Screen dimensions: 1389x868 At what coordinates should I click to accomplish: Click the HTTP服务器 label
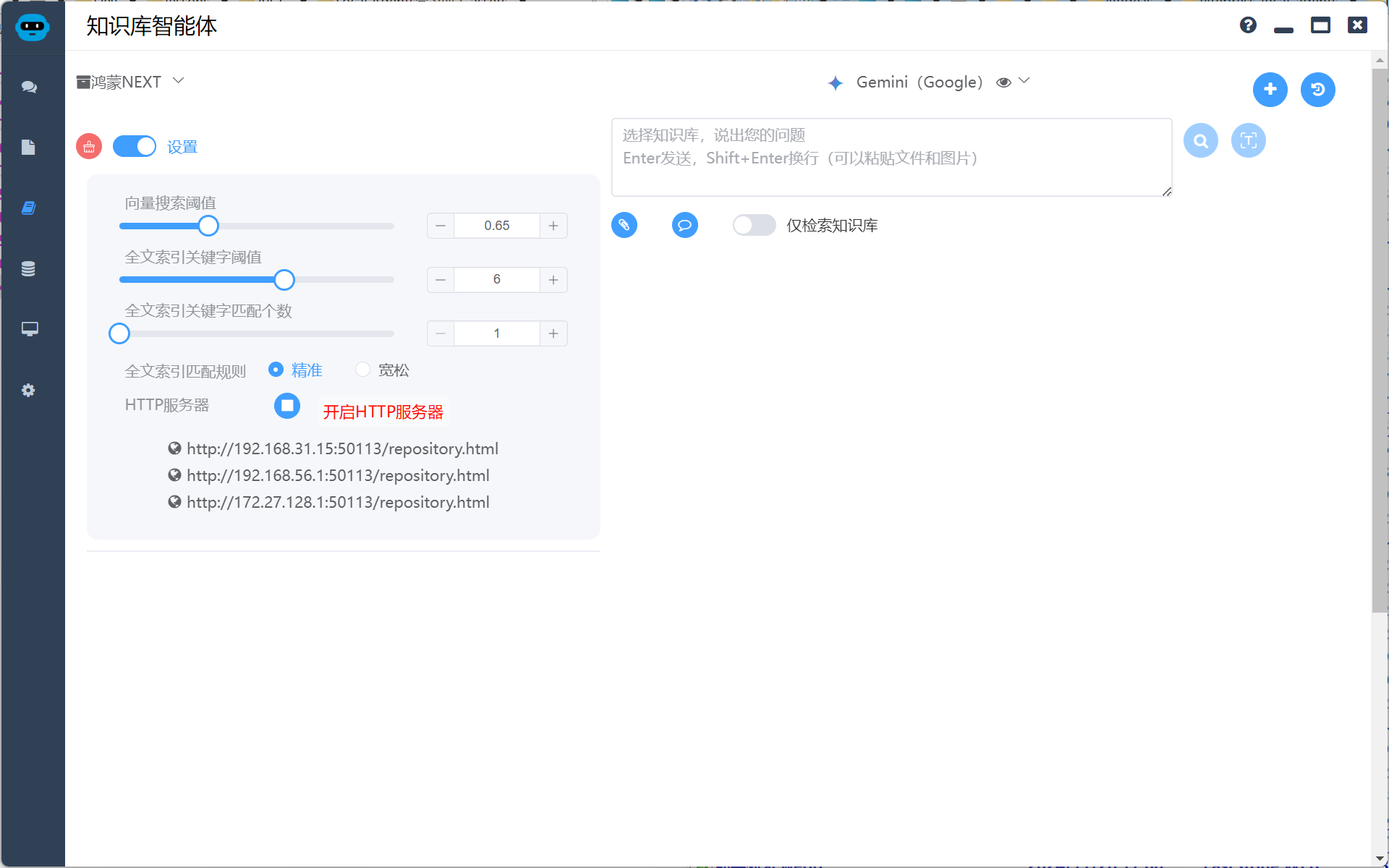pos(167,405)
